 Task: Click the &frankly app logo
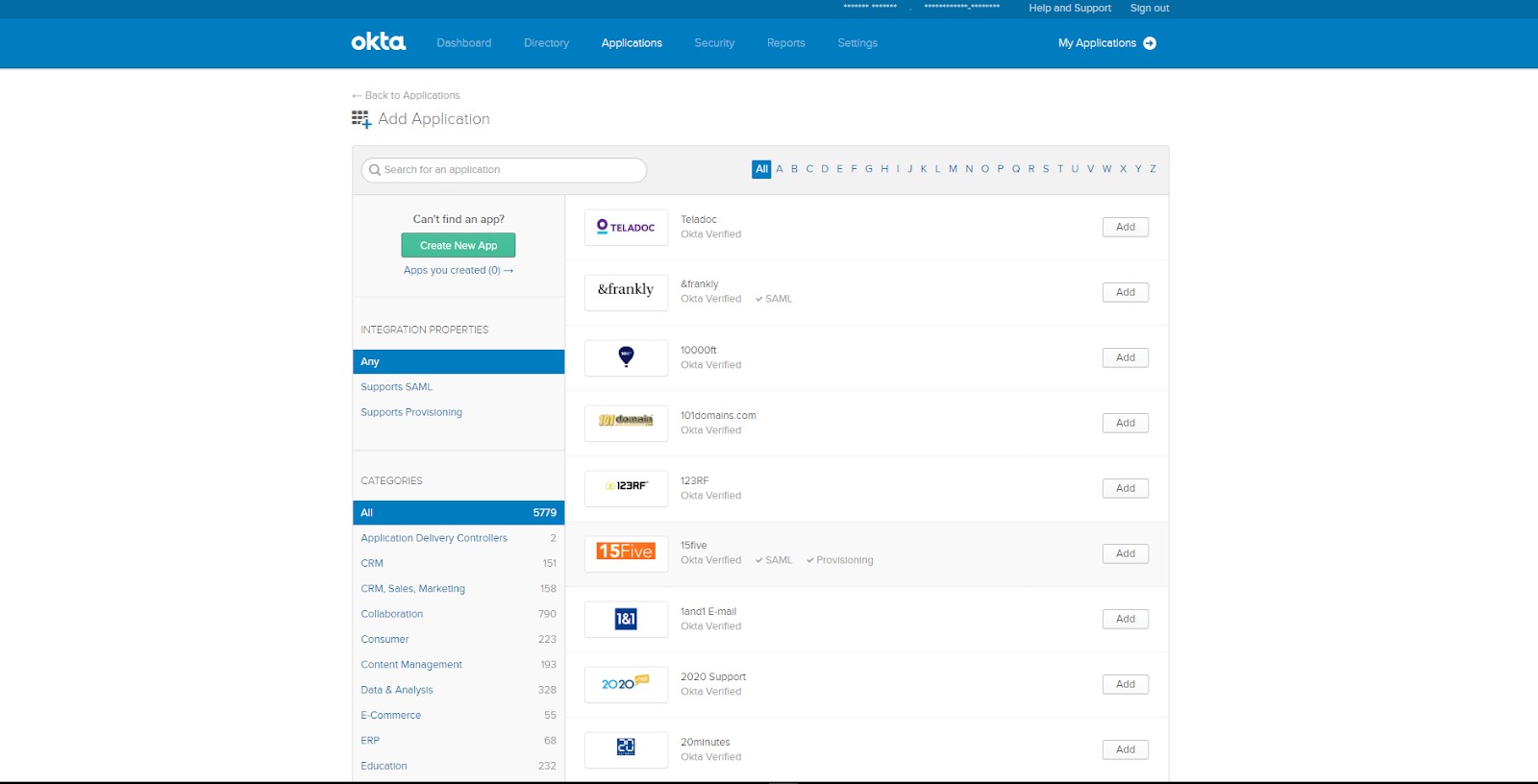[626, 292]
